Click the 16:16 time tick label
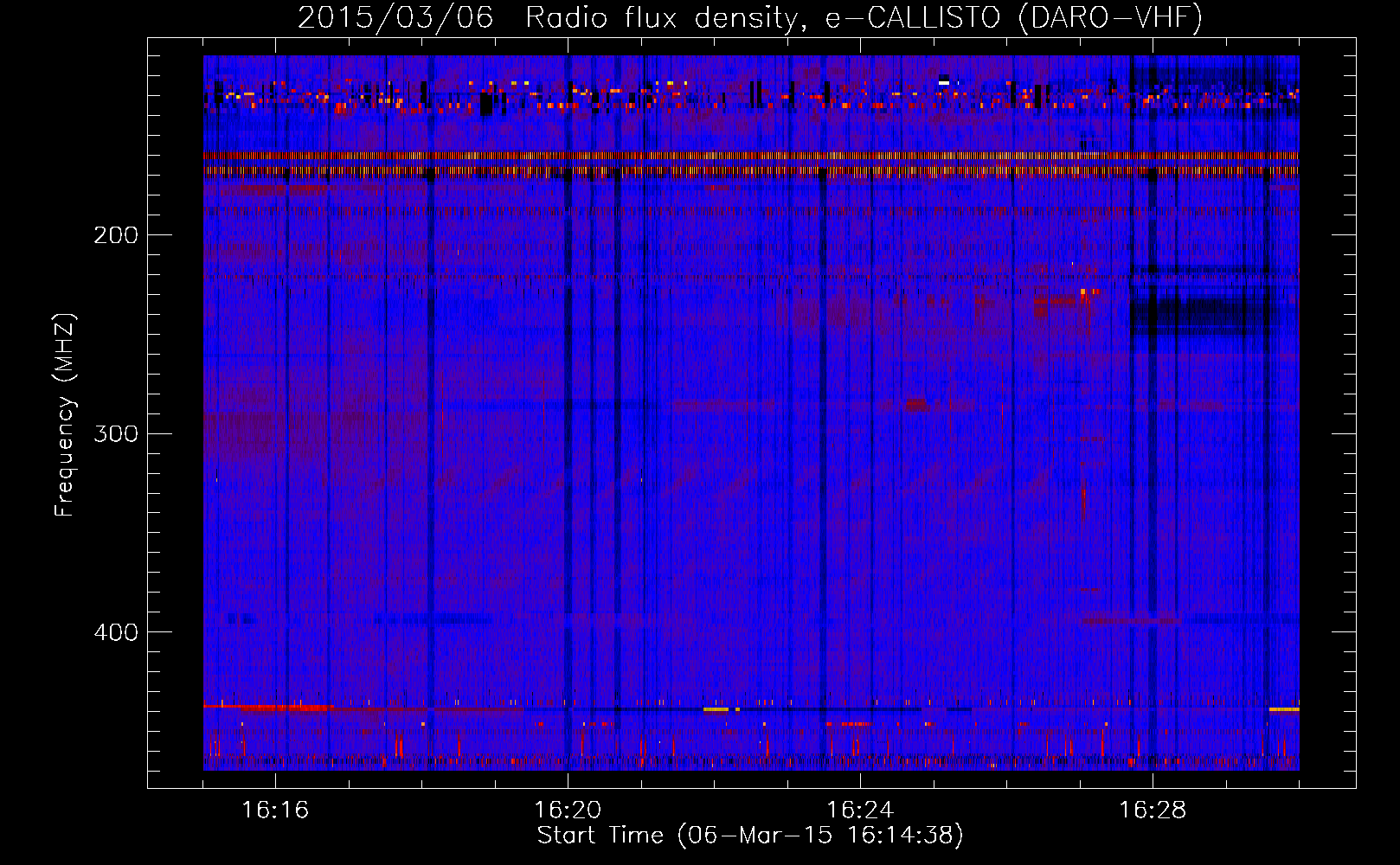The width and height of the screenshot is (1400, 865). tap(275, 810)
